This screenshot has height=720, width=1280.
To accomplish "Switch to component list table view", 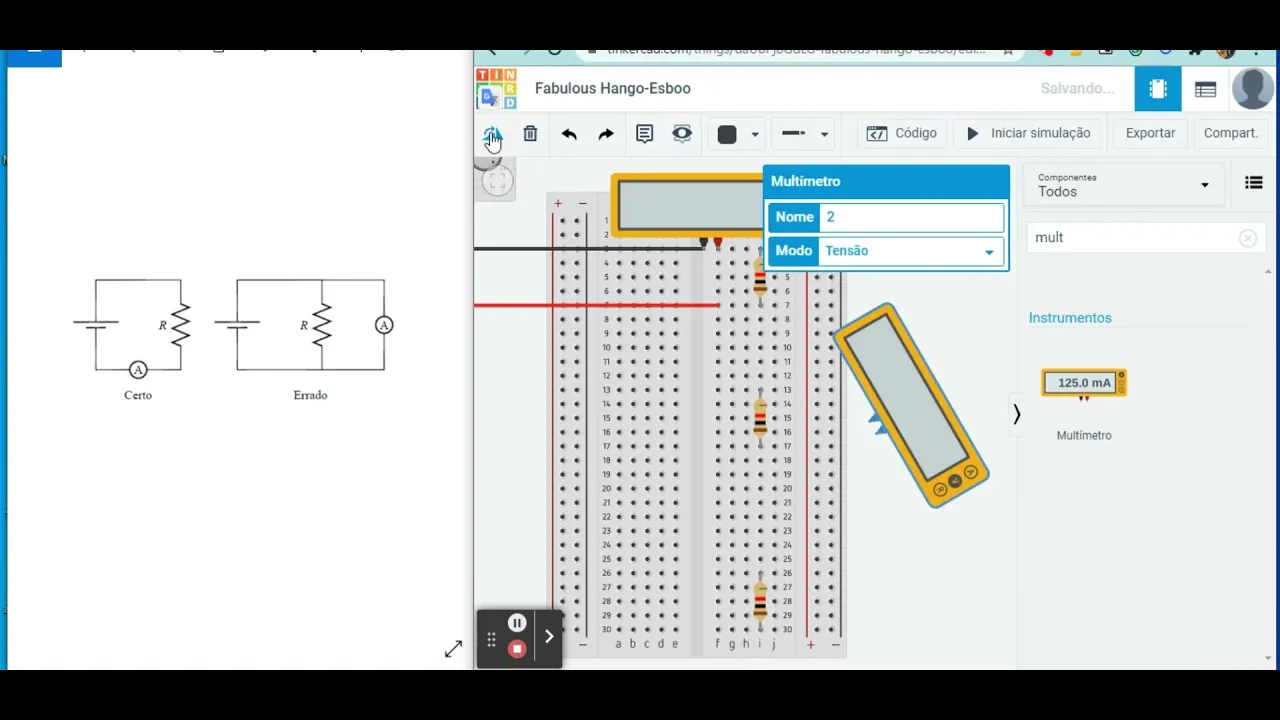I will tap(1205, 89).
